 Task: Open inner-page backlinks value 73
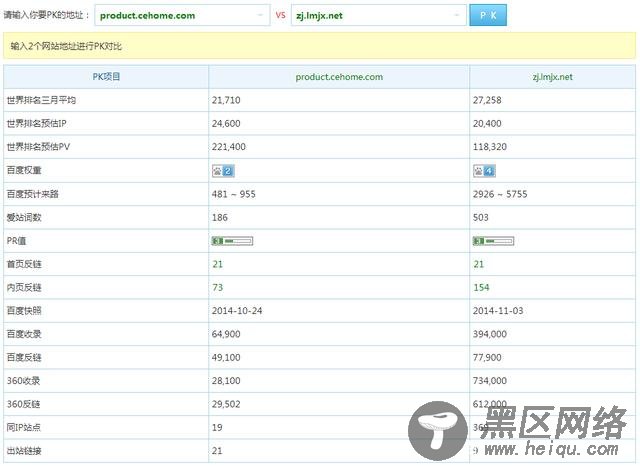click(218, 288)
